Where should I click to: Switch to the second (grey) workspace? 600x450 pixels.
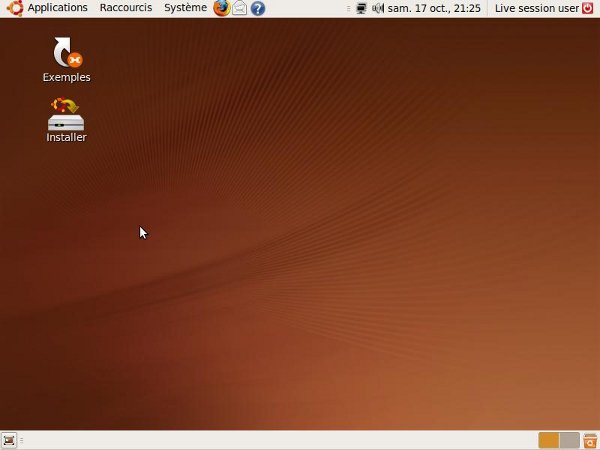(569, 440)
